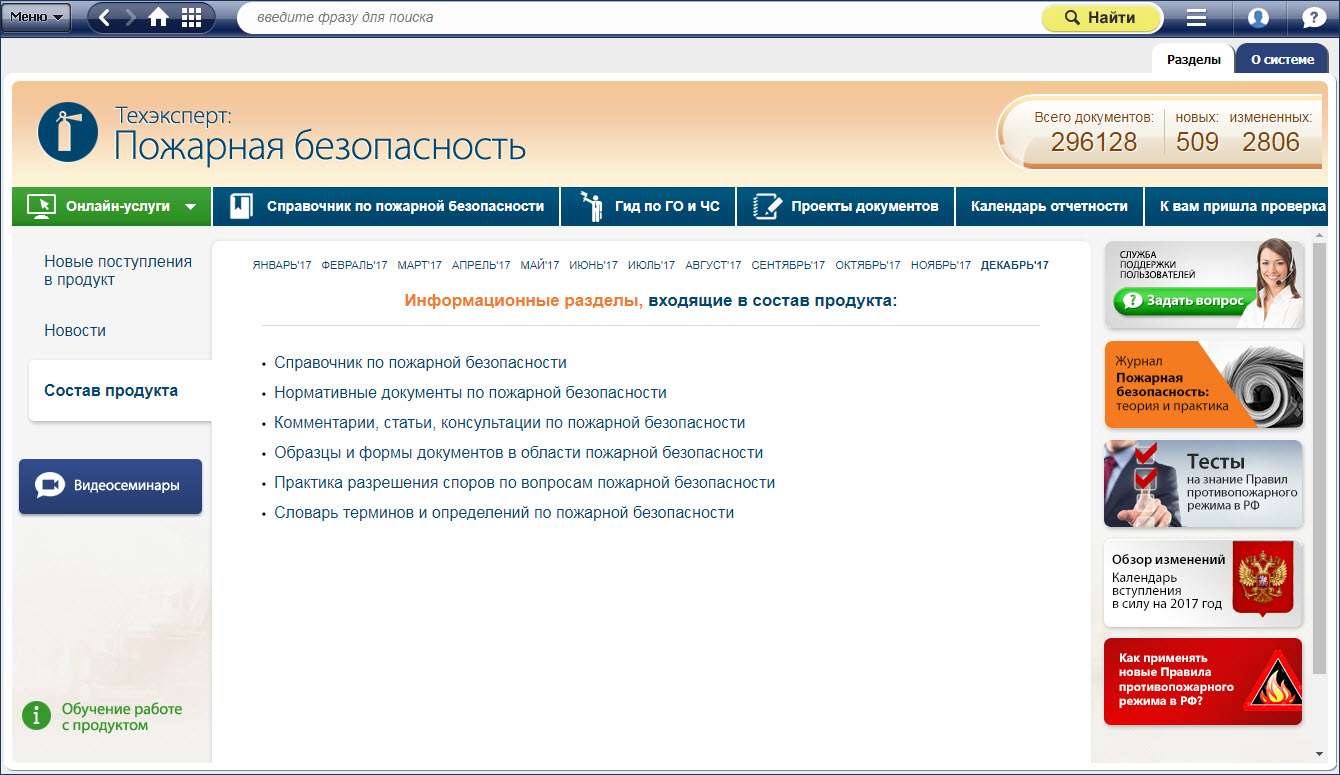Select month ДЕКАБРЬ'17
Viewport: 1340px width, 775px height.
pyautogui.click(x=1015, y=265)
